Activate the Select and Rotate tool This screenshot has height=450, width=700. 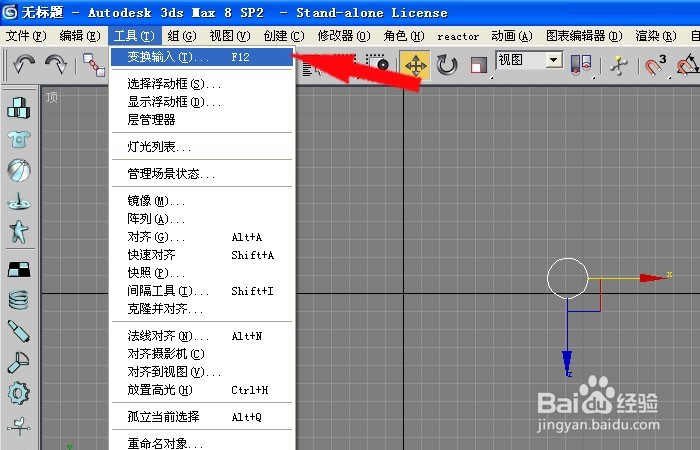pos(446,66)
